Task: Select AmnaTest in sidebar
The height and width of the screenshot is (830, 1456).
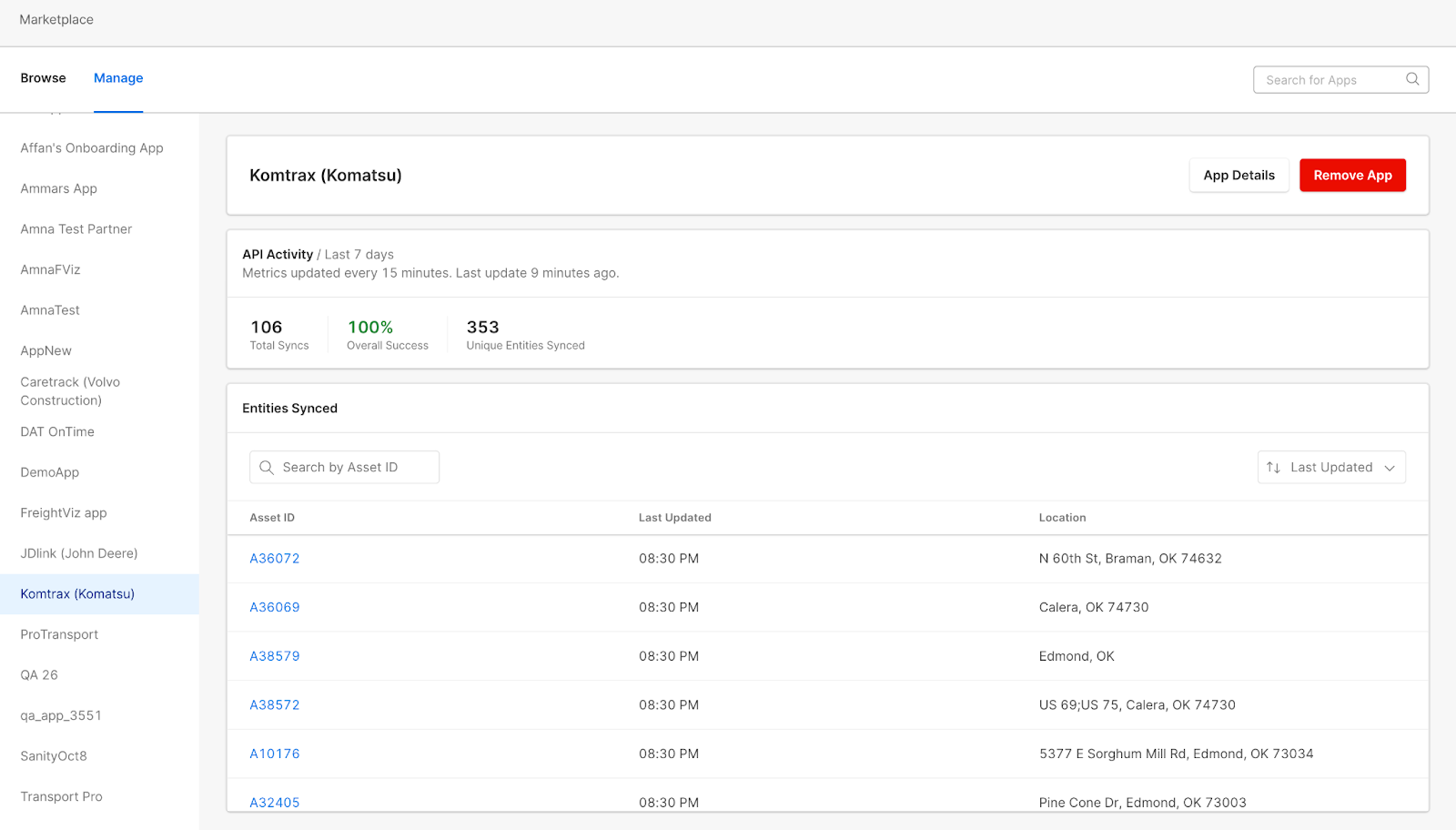Action: click(50, 310)
